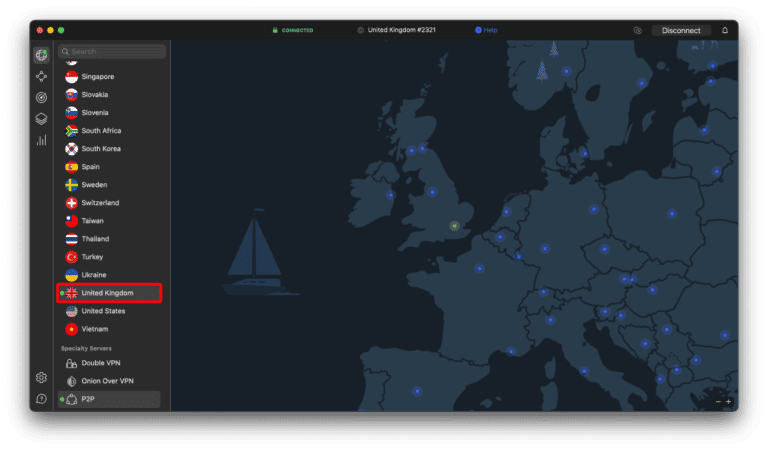Select United Kingdom in the country list
This screenshot has width=768, height=451.
pos(108,293)
